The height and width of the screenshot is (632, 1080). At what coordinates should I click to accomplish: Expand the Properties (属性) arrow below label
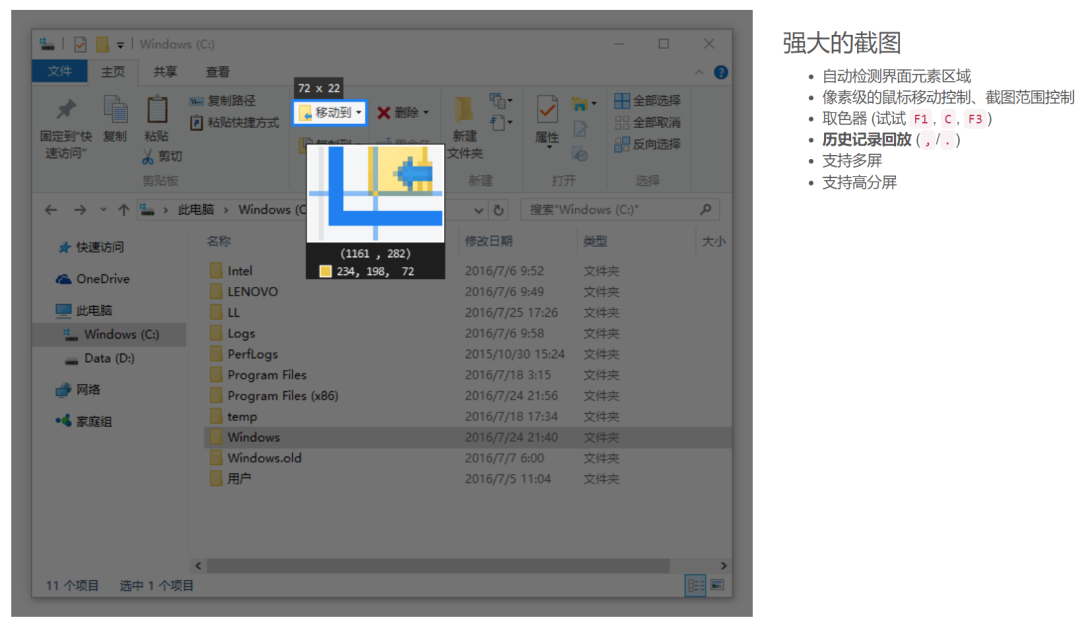click(549, 147)
